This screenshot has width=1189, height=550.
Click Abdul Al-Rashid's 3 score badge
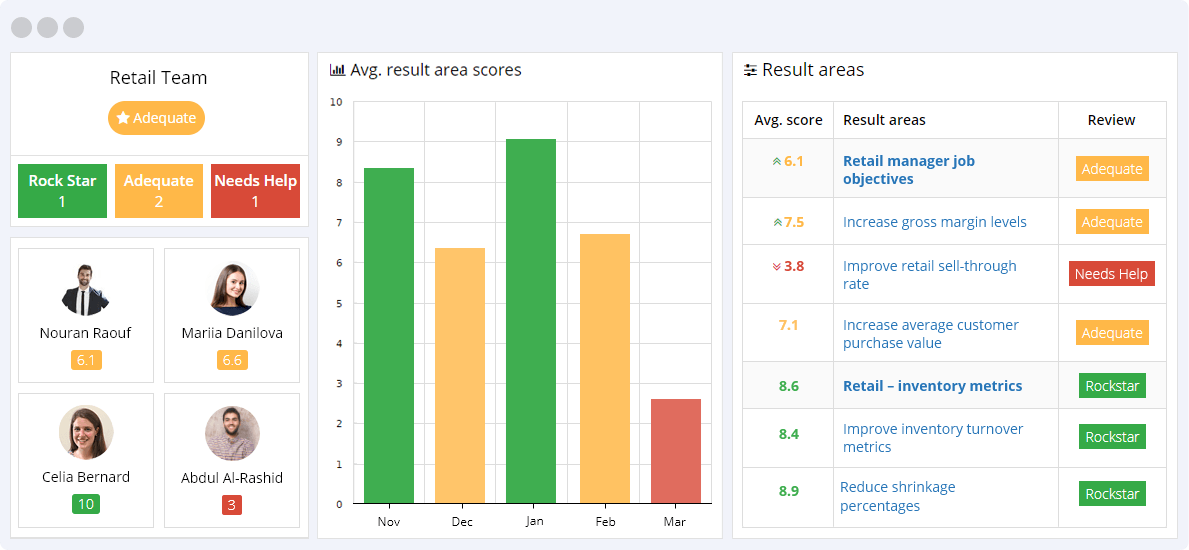point(232,504)
